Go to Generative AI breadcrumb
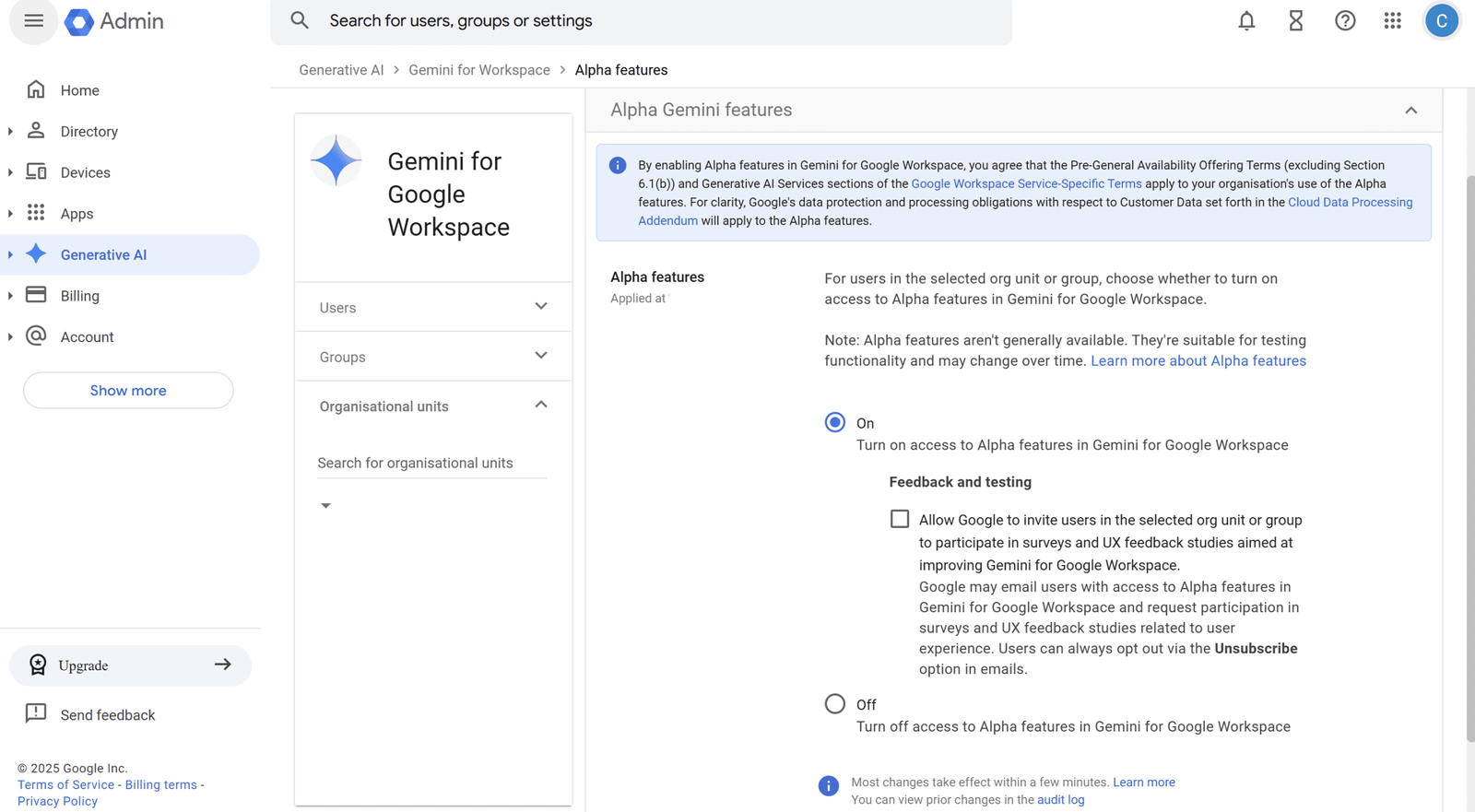 pyautogui.click(x=341, y=70)
